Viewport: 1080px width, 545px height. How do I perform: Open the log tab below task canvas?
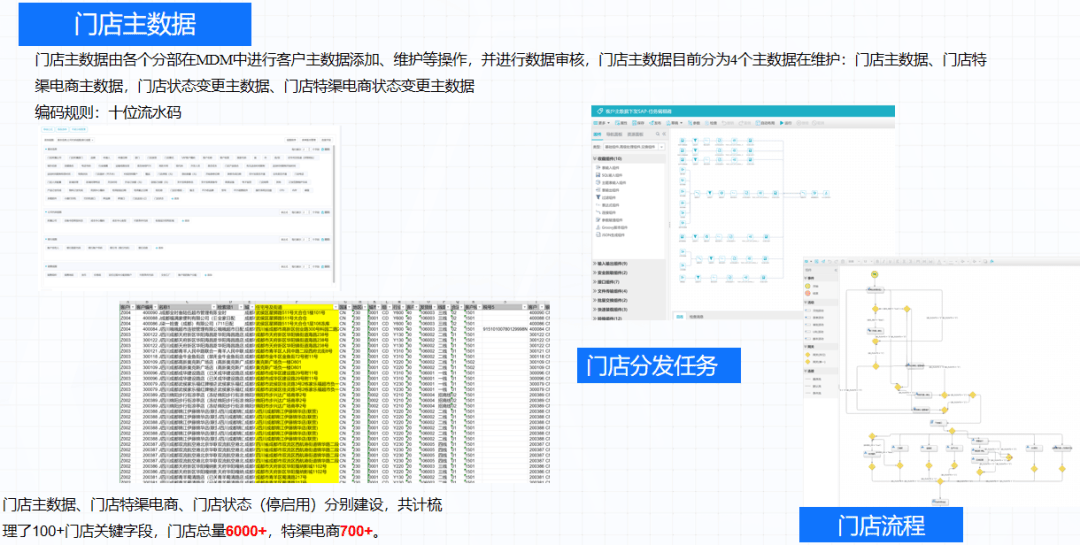[678, 317]
